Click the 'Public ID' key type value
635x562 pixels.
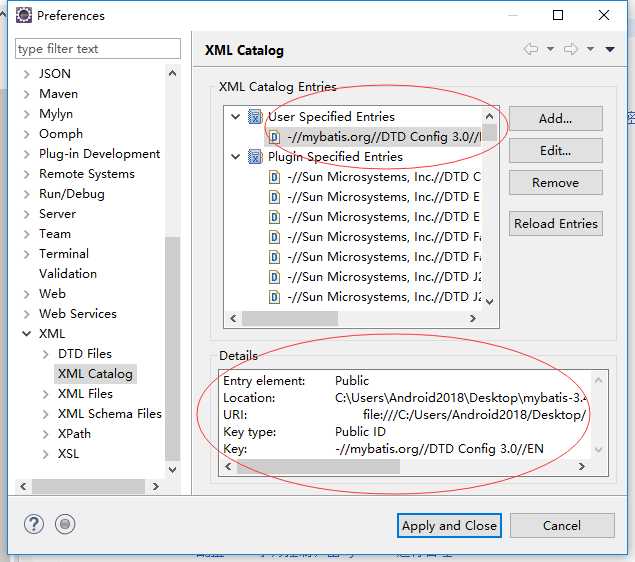pos(360,432)
